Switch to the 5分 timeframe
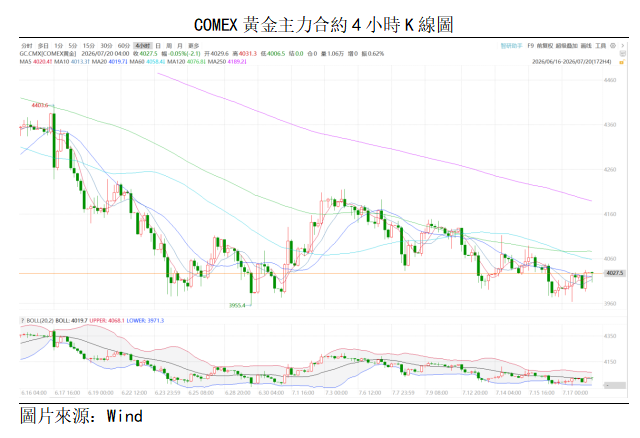The width and height of the screenshot is (640, 438). point(73,46)
